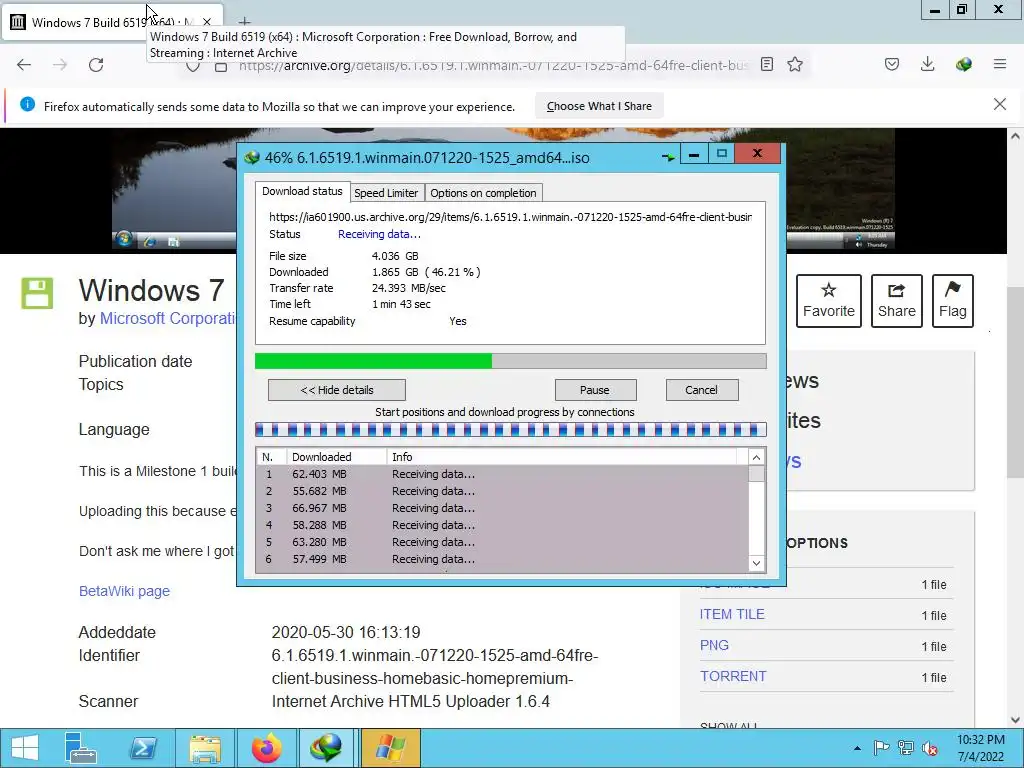Open Microsoft Corporation author link
This screenshot has height=768, width=1024.
pyautogui.click(x=167, y=319)
